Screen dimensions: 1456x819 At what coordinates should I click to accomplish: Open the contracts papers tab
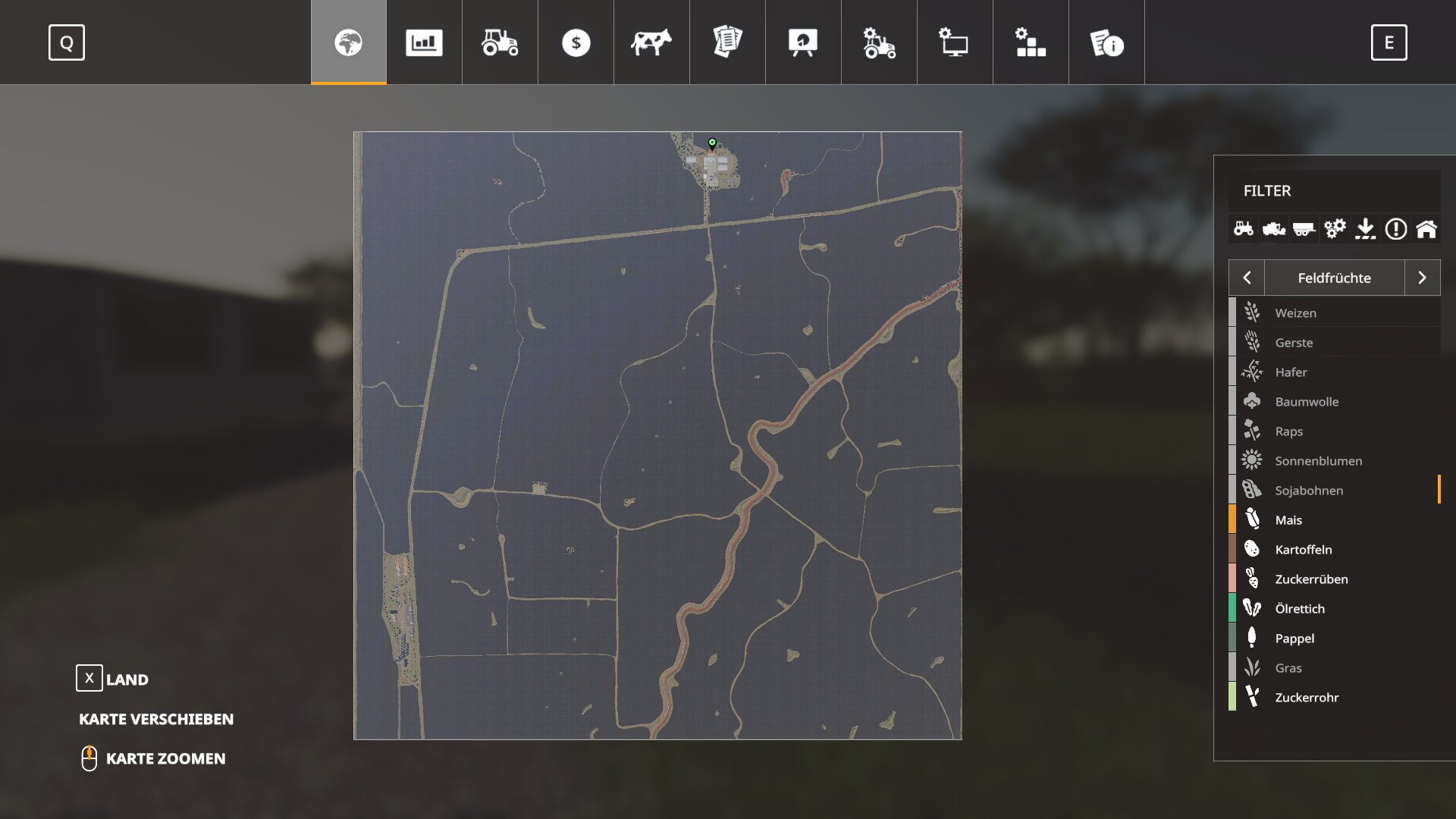727,42
